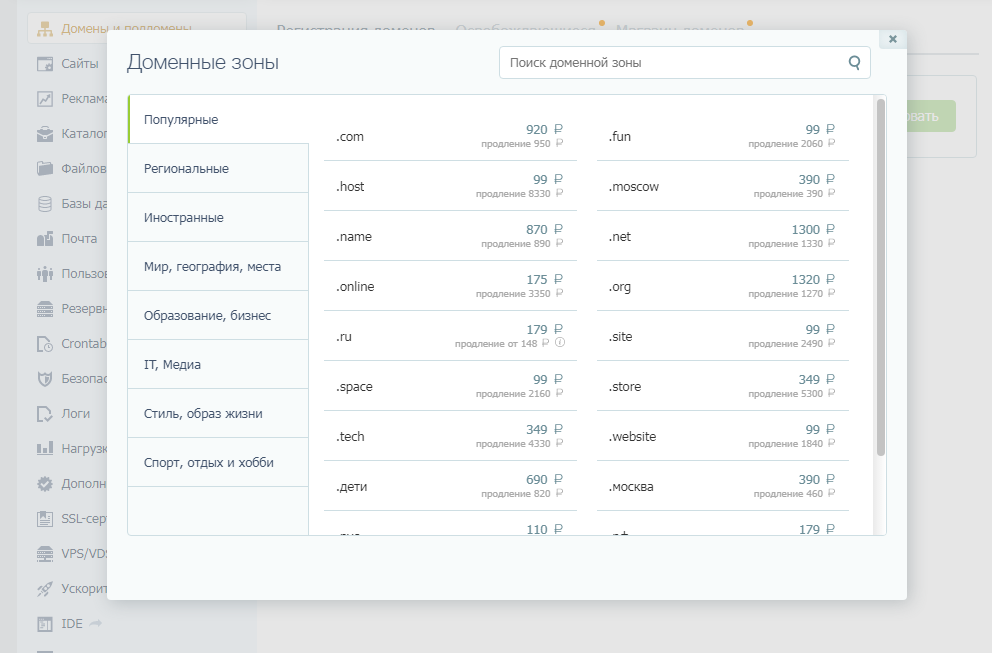This screenshot has width=992, height=653.
Task: Click the Пользователи users icon
Action: click(x=45, y=274)
